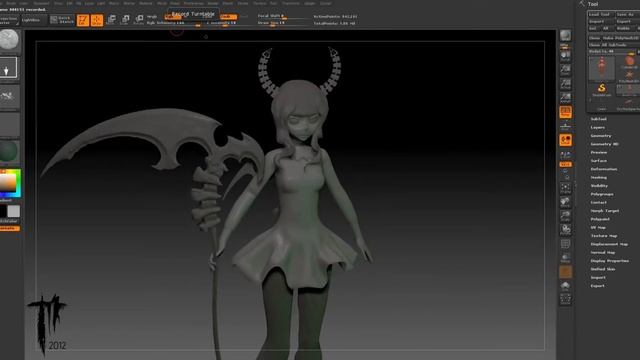Adjust the Focal Shift slider
640x360 pixels.
coord(284,16)
